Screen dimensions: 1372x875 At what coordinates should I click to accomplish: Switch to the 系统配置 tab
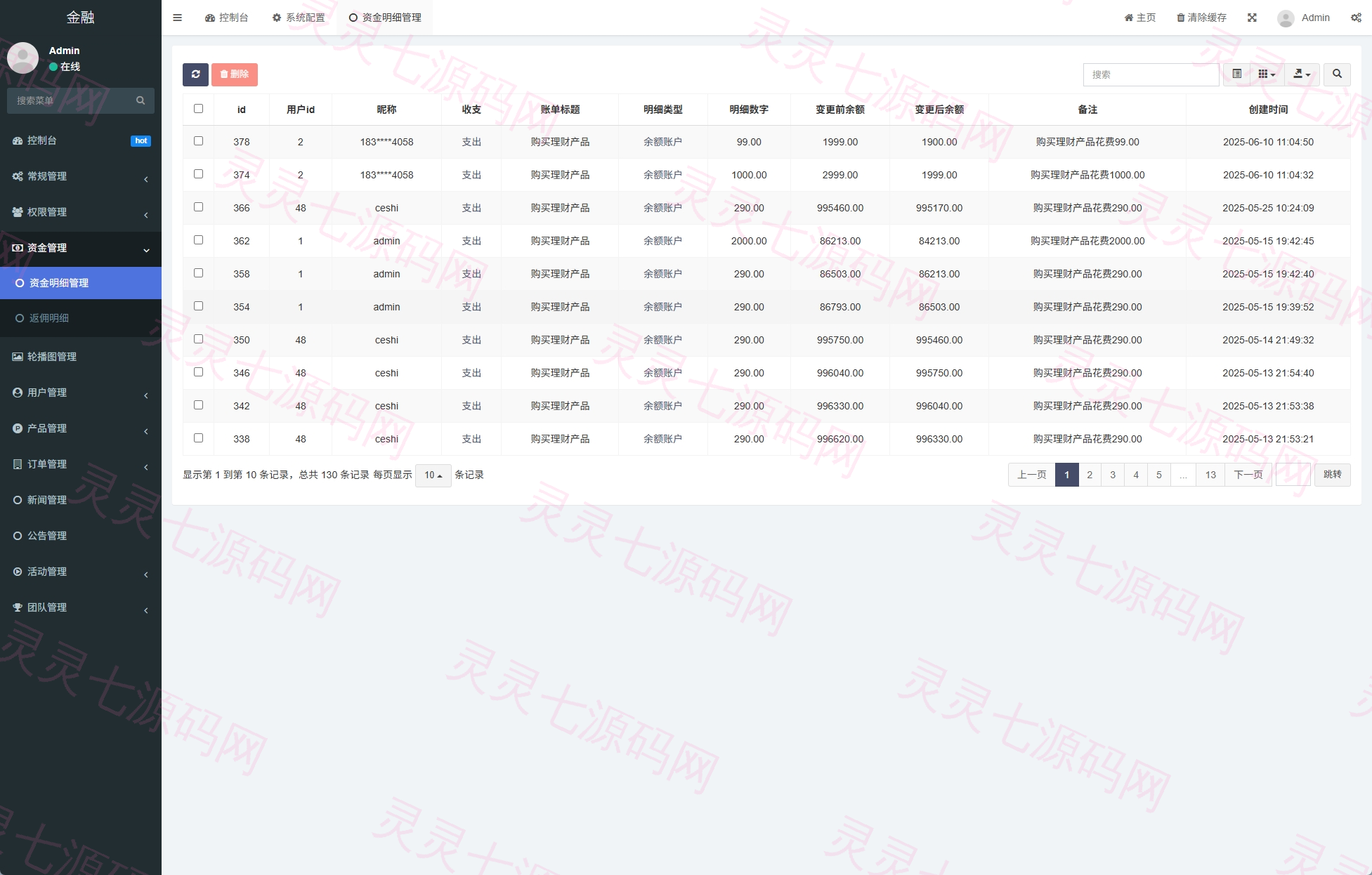click(x=299, y=18)
